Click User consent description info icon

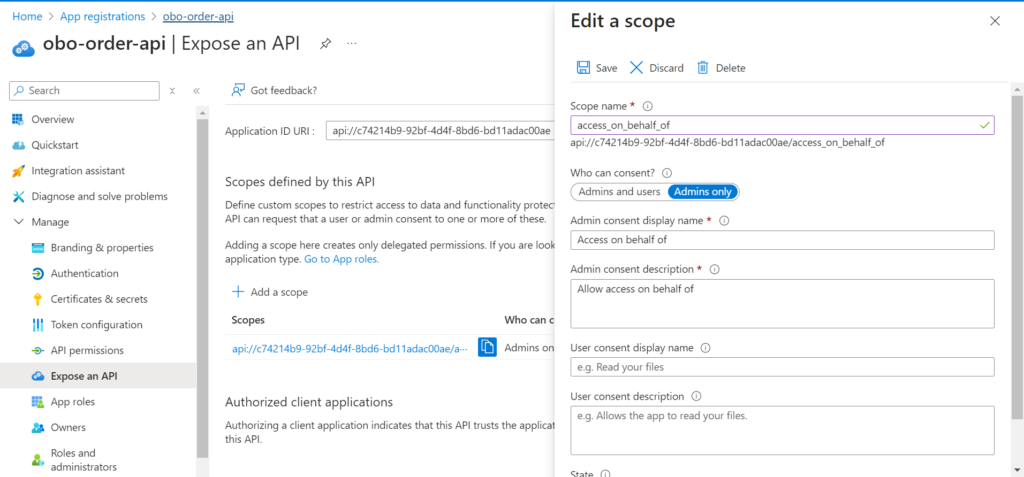click(696, 397)
